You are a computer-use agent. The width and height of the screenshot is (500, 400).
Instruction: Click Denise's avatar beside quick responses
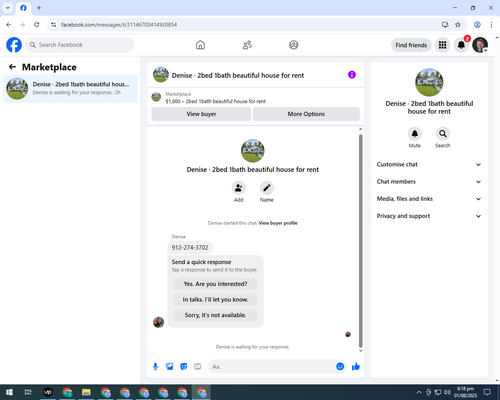coord(159,322)
